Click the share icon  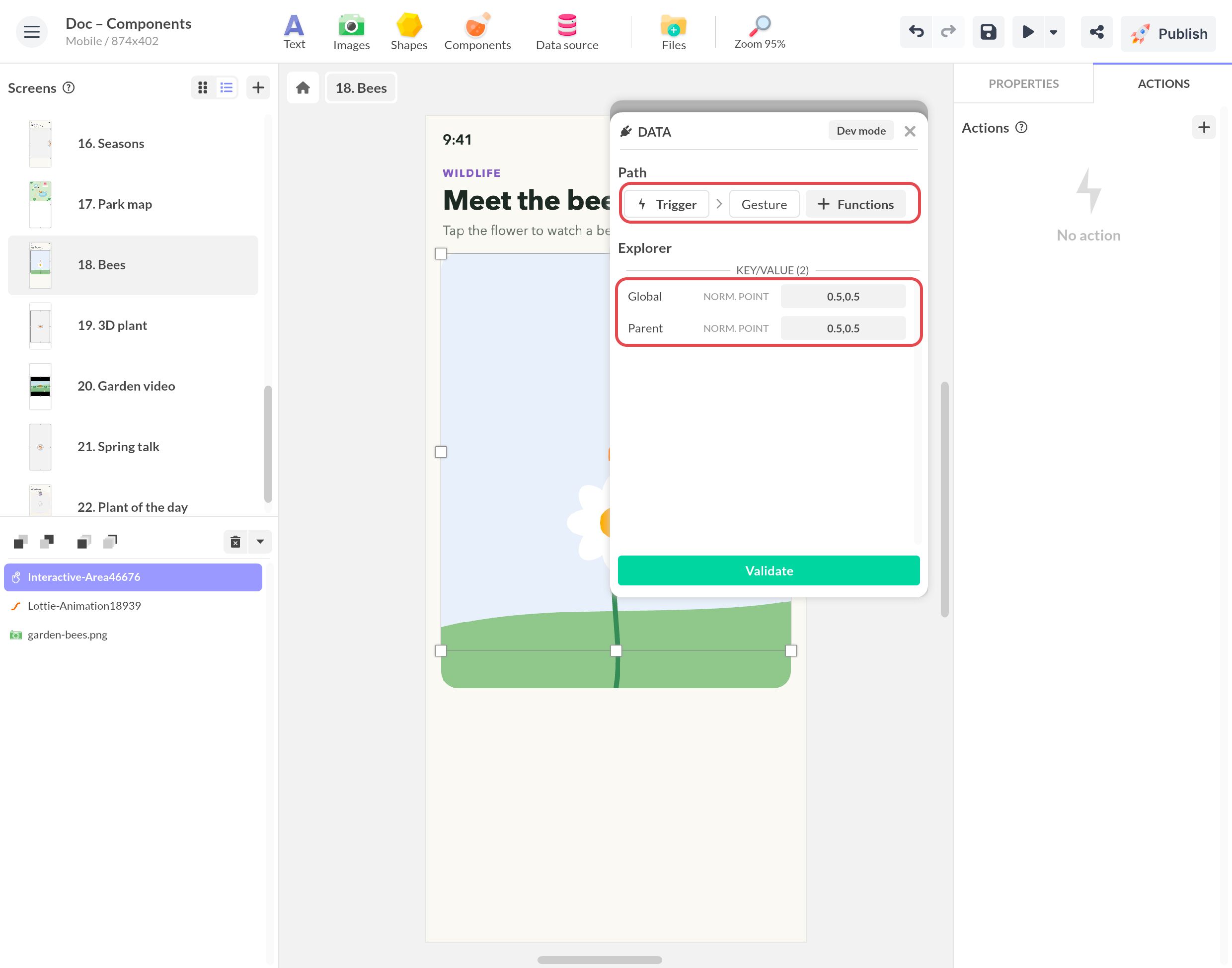pyautogui.click(x=1096, y=32)
